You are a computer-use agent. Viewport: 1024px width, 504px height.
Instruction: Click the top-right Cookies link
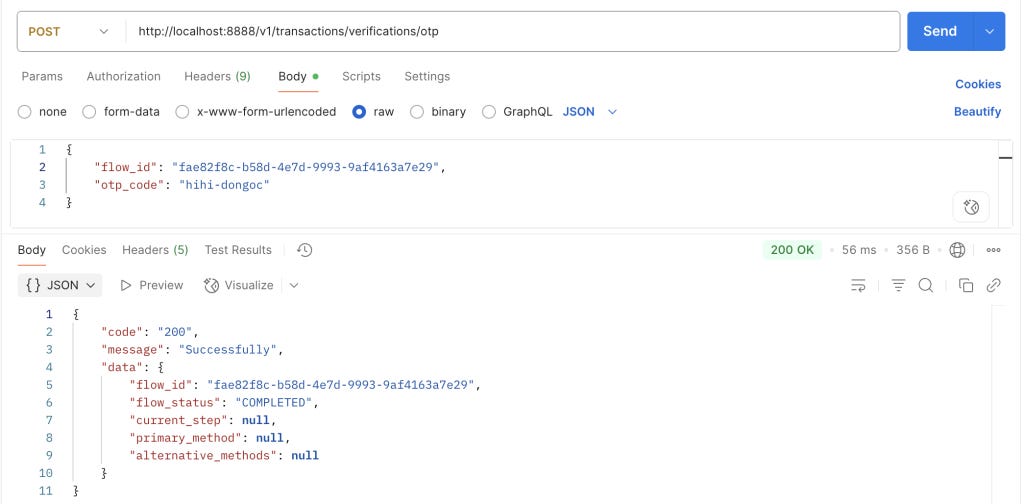[x=978, y=84]
